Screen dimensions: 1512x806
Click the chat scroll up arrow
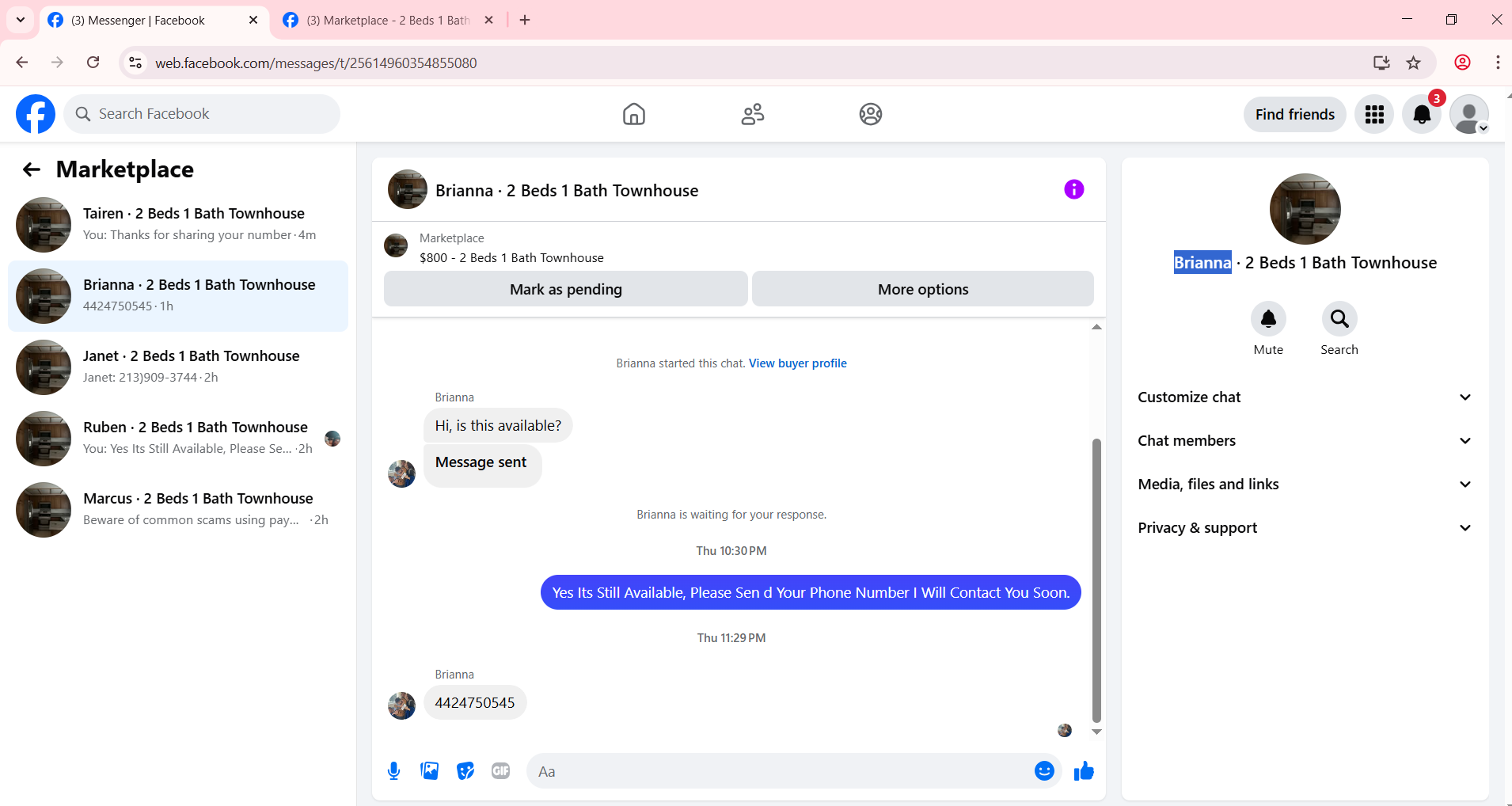point(1096,326)
